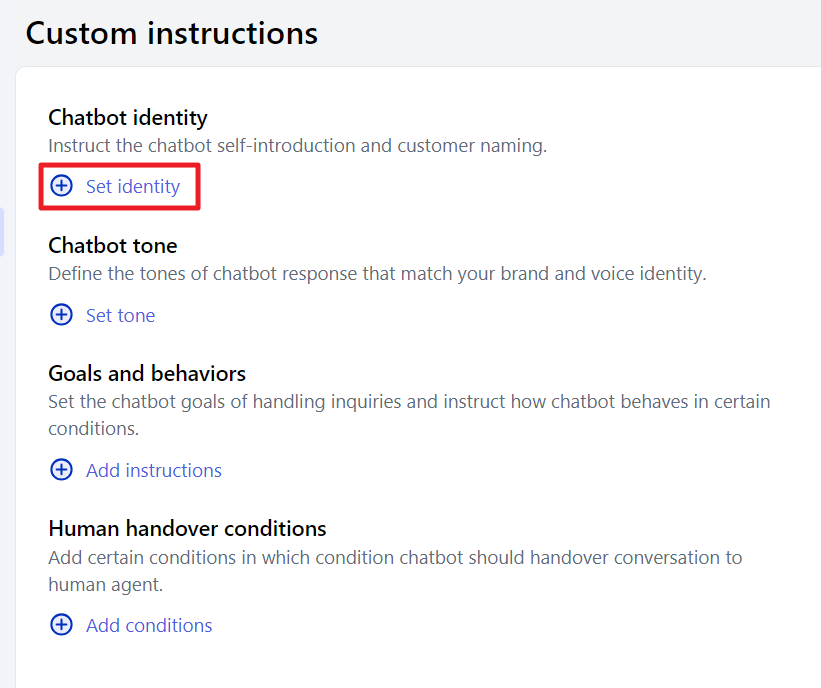821x688 pixels.
Task: Select the highlighted sidebar strip at left edge
Action: [x=2, y=231]
